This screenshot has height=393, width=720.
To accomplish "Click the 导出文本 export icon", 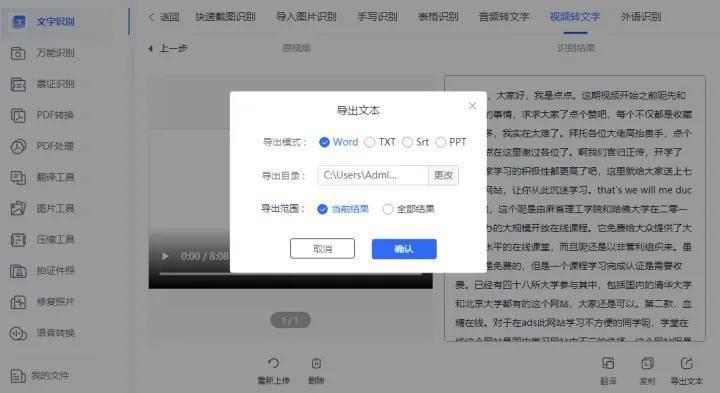I will pos(686,363).
